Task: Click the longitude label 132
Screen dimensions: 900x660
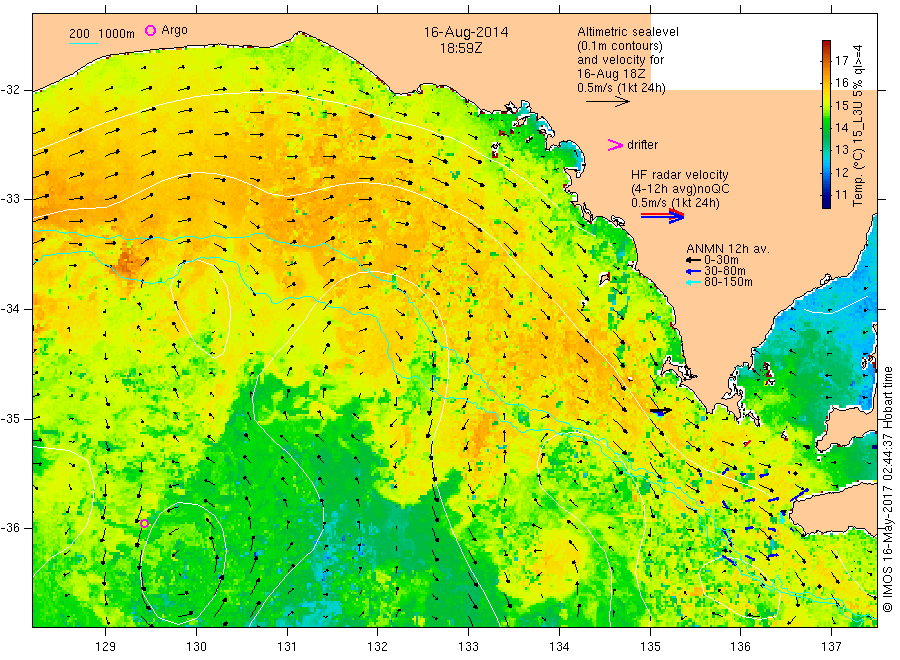Action: point(378,647)
